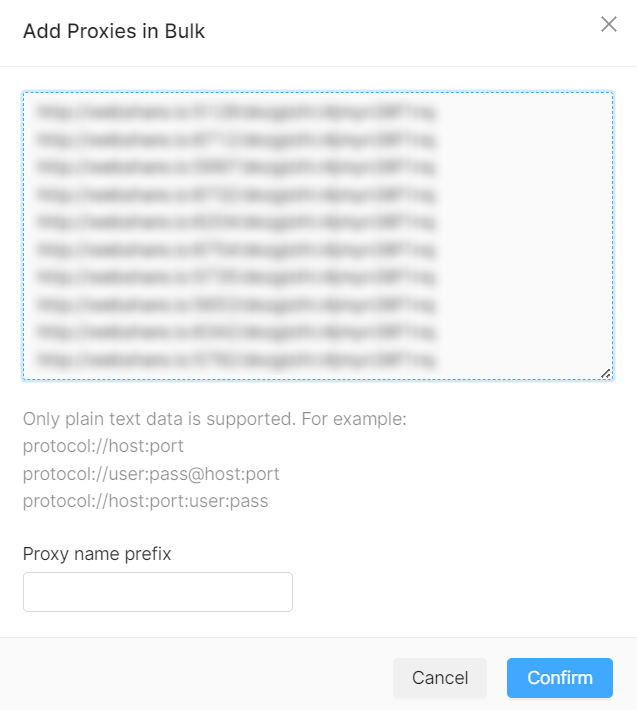This screenshot has width=637, height=710.
Task: Place cursor in fourth blurred proxy line
Action: click(x=236, y=195)
